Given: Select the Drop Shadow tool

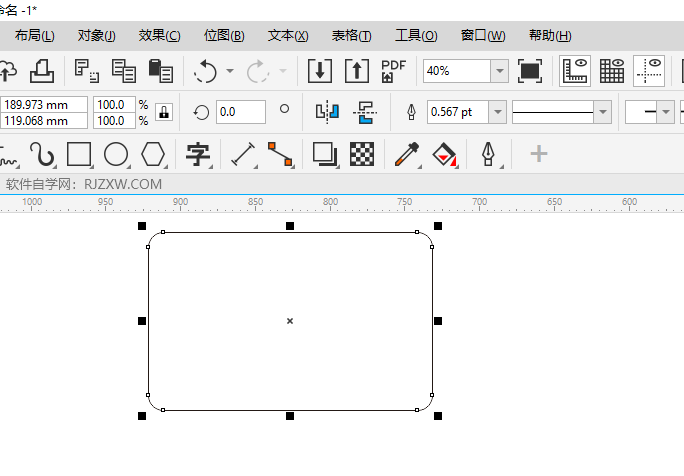Looking at the screenshot, I should click(x=324, y=154).
